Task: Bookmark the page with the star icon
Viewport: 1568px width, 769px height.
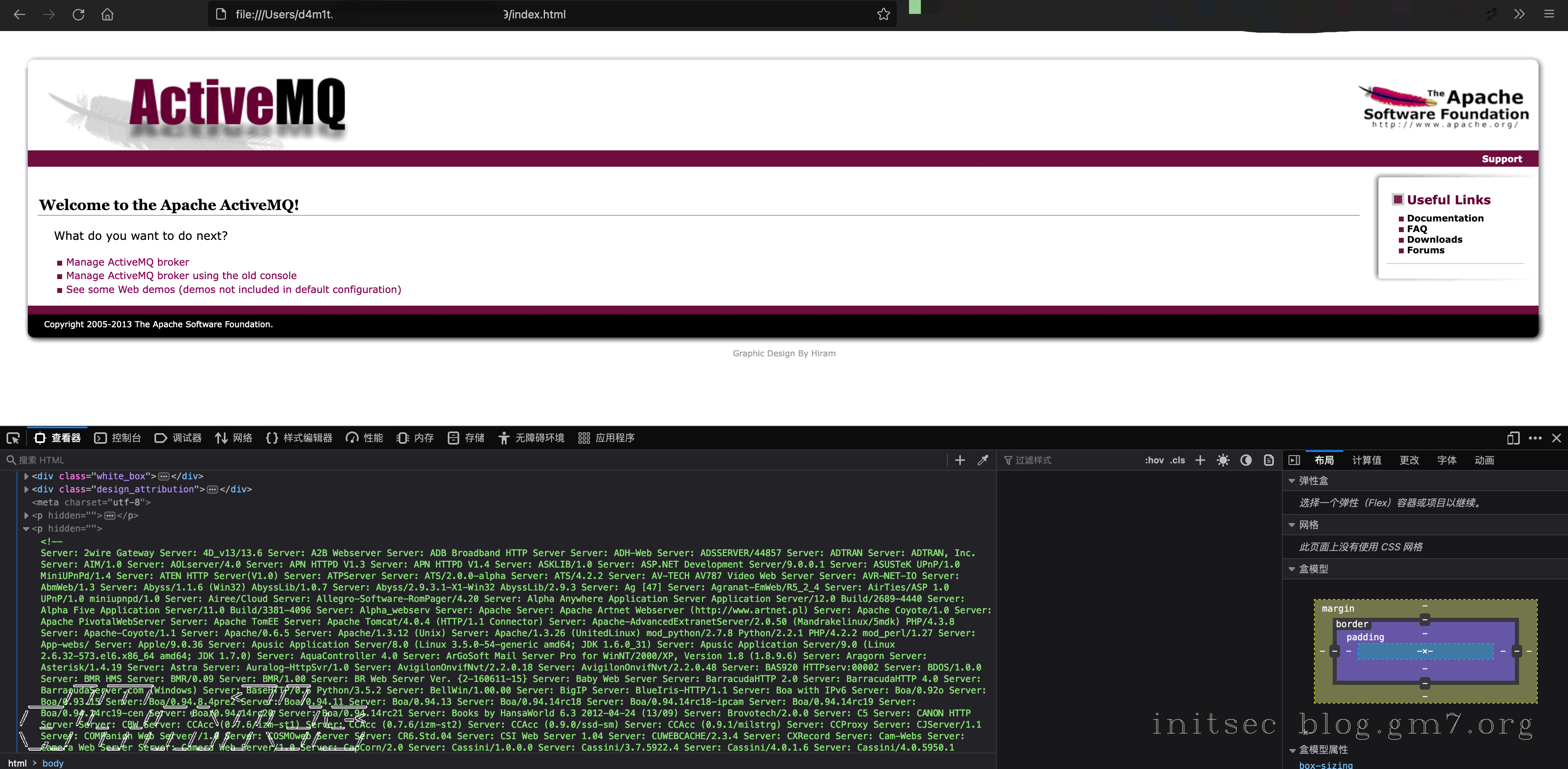Action: point(883,14)
